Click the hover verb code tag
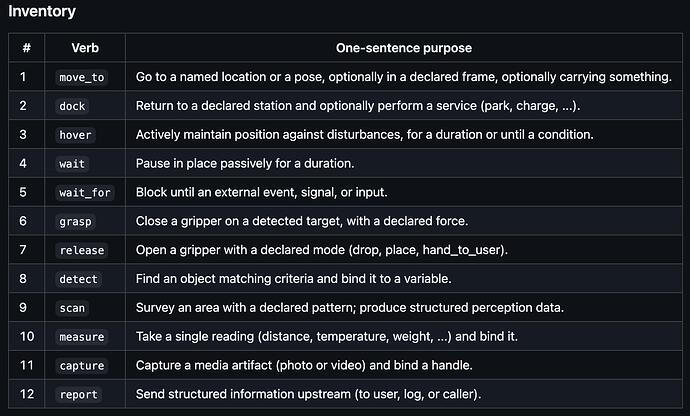 [75, 135]
